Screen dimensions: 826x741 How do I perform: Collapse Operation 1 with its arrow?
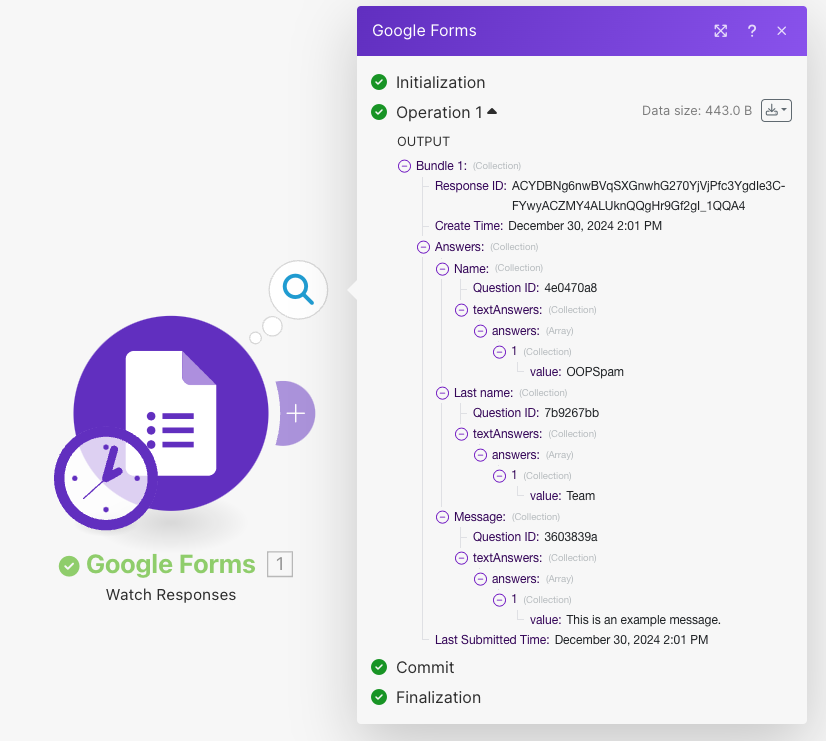point(492,111)
